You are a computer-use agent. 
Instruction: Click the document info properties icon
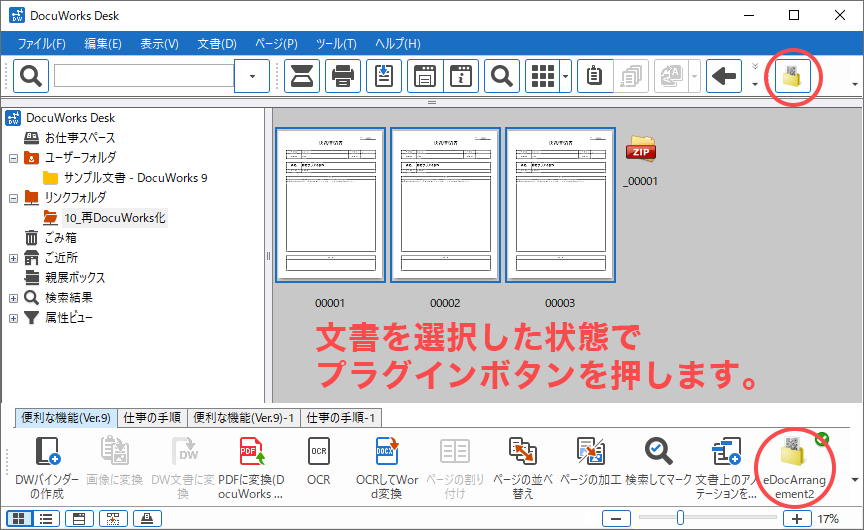point(461,75)
